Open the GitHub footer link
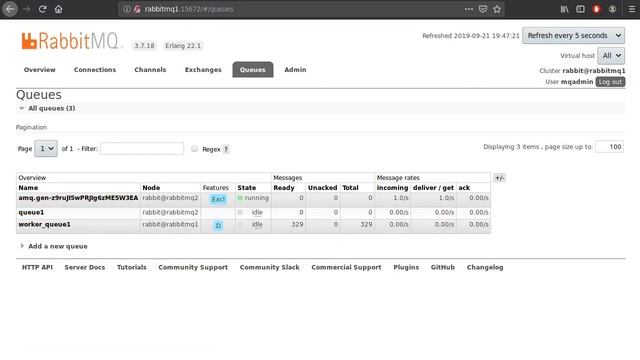640x360 pixels. click(442, 267)
